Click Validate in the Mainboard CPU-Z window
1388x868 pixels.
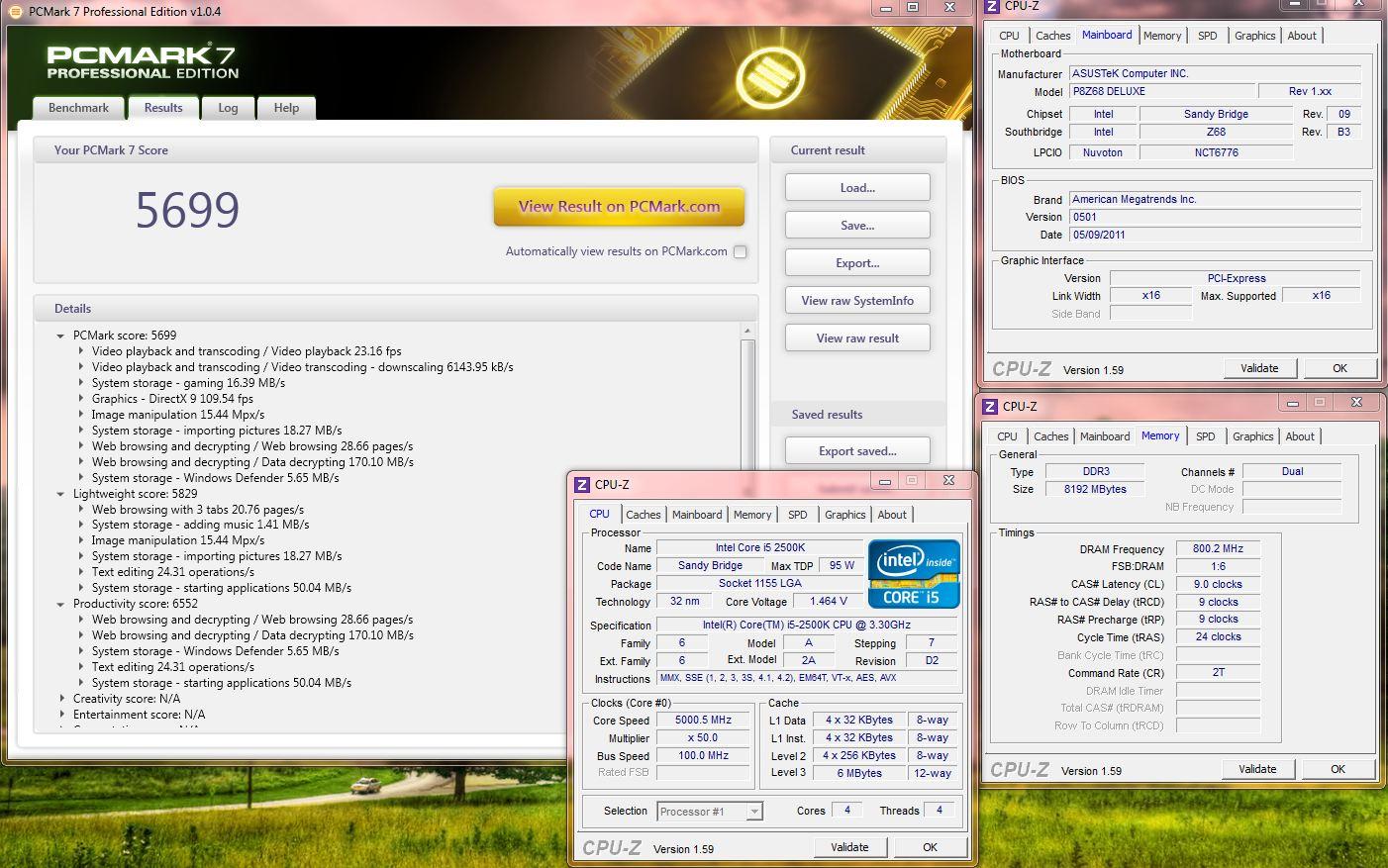1259,368
